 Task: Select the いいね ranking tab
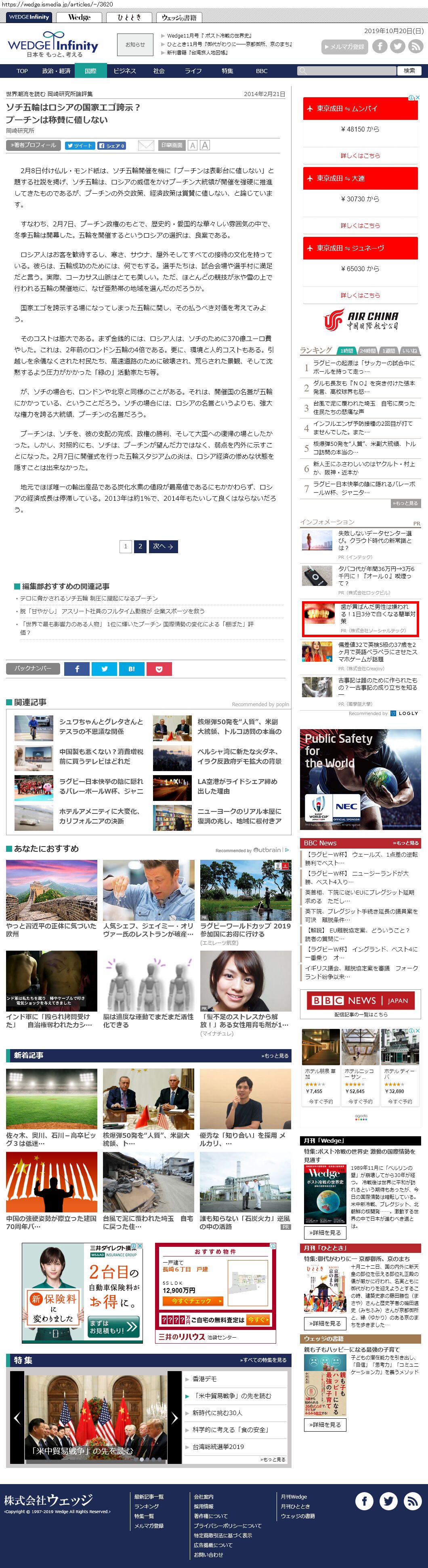(410, 351)
